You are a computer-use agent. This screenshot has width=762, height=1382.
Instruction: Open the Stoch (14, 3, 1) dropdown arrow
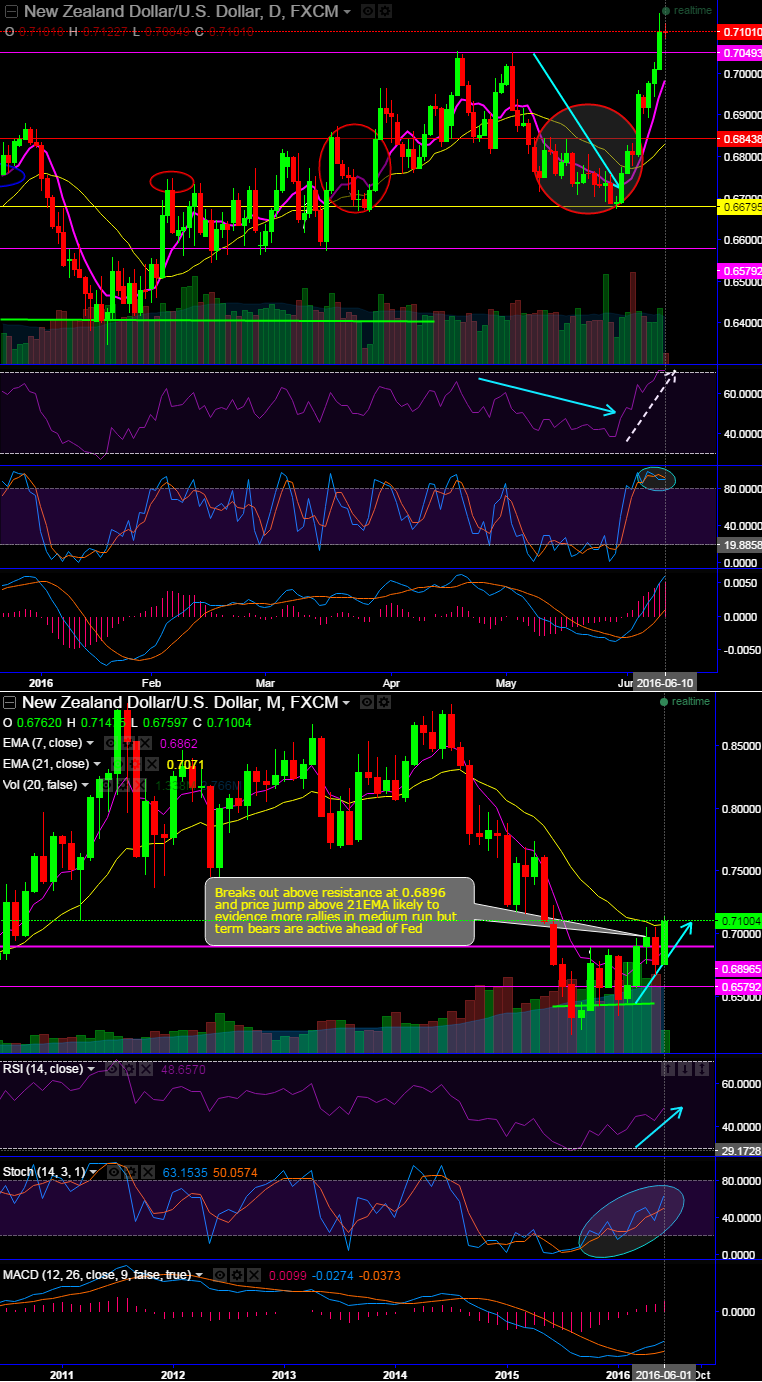pos(93,1171)
